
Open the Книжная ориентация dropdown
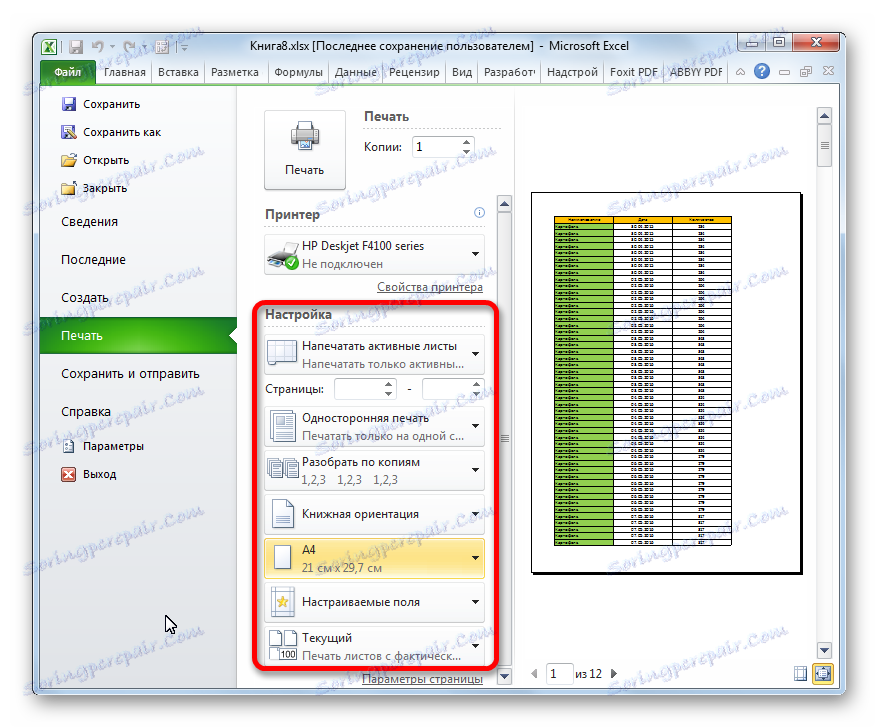[x=374, y=514]
